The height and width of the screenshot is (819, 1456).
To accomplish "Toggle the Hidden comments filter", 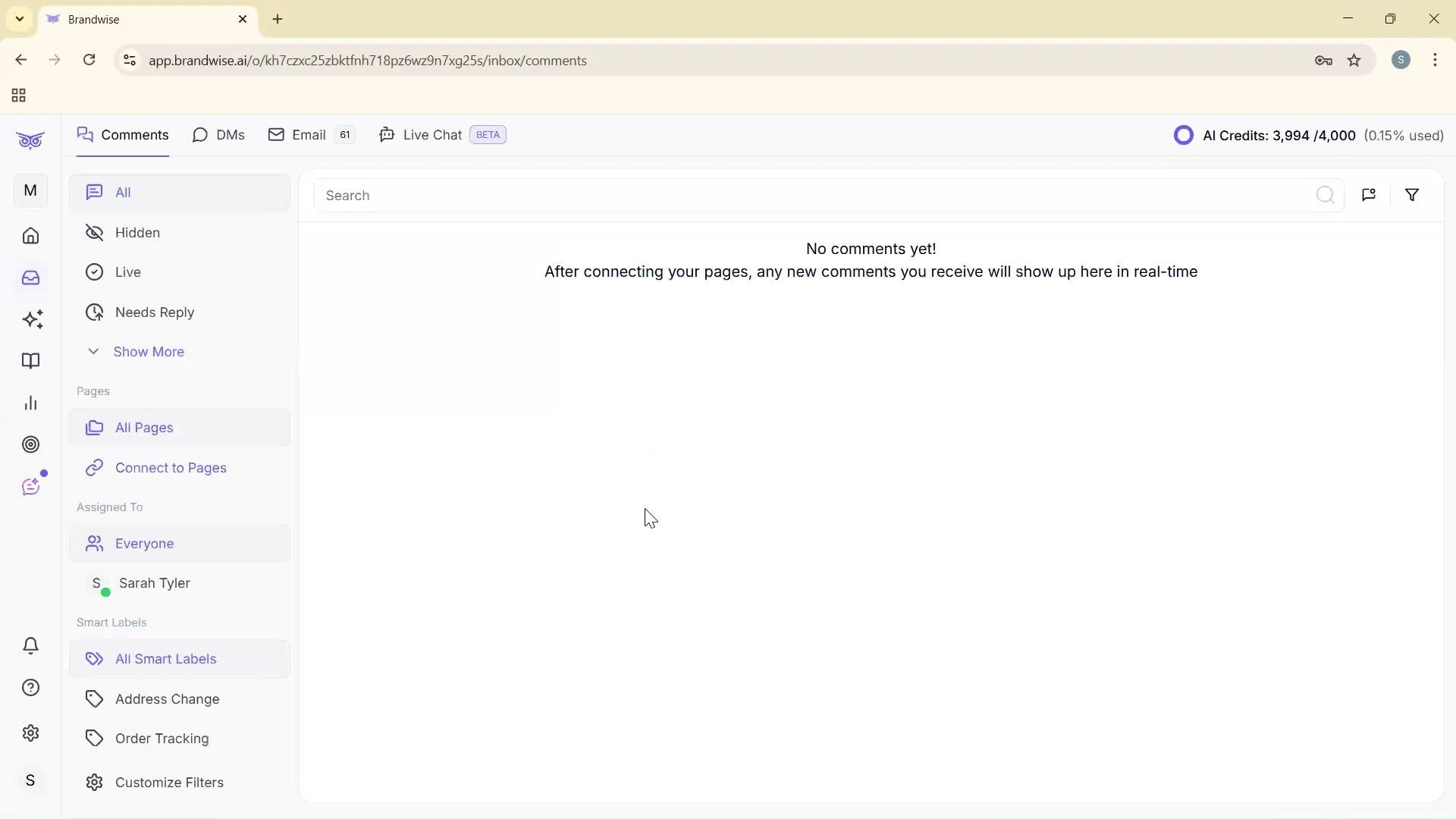I will point(136,233).
